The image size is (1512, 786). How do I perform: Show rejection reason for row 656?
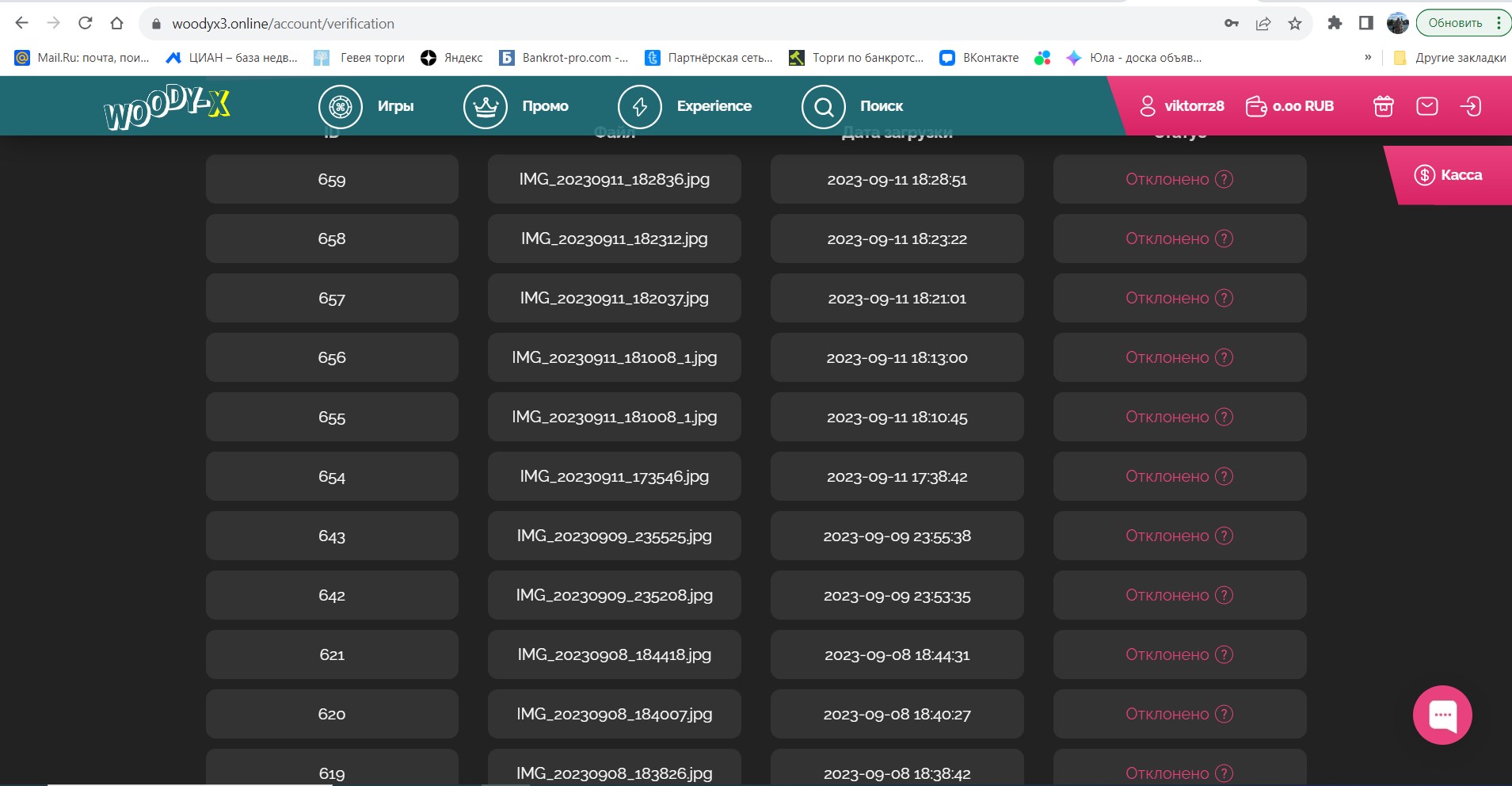click(x=1224, y=357)
